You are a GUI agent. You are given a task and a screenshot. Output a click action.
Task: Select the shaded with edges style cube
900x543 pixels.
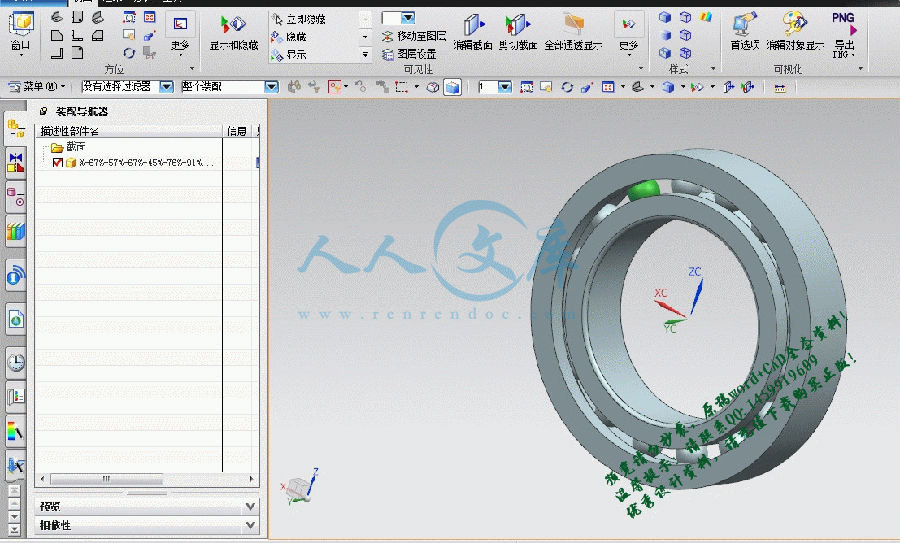pos(665,17)
